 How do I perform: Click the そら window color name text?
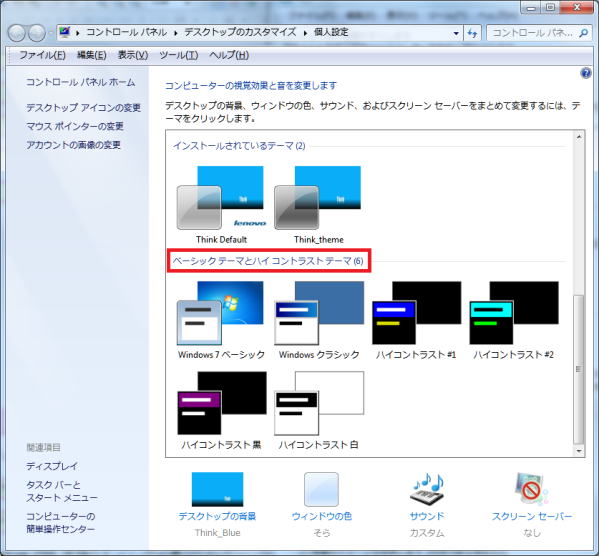[322, 533]
